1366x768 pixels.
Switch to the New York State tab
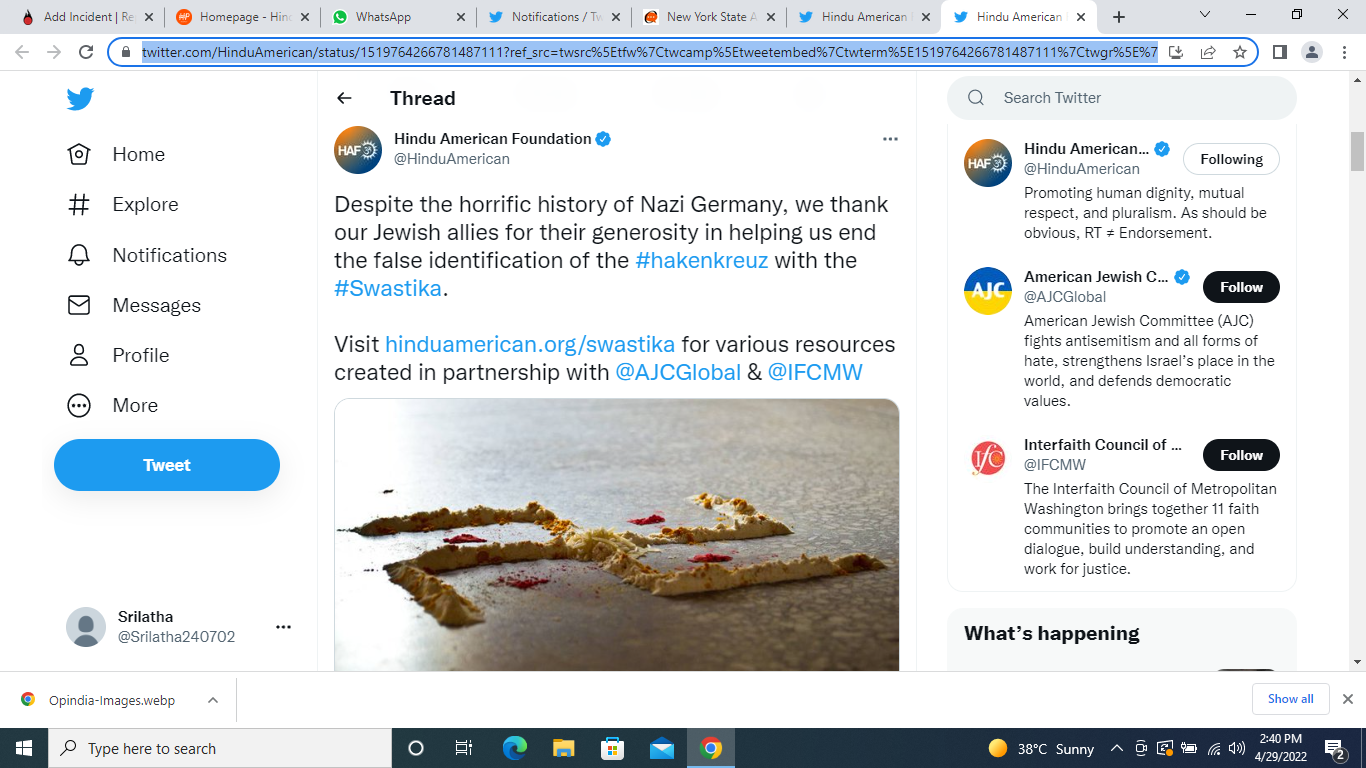point(710,17)
